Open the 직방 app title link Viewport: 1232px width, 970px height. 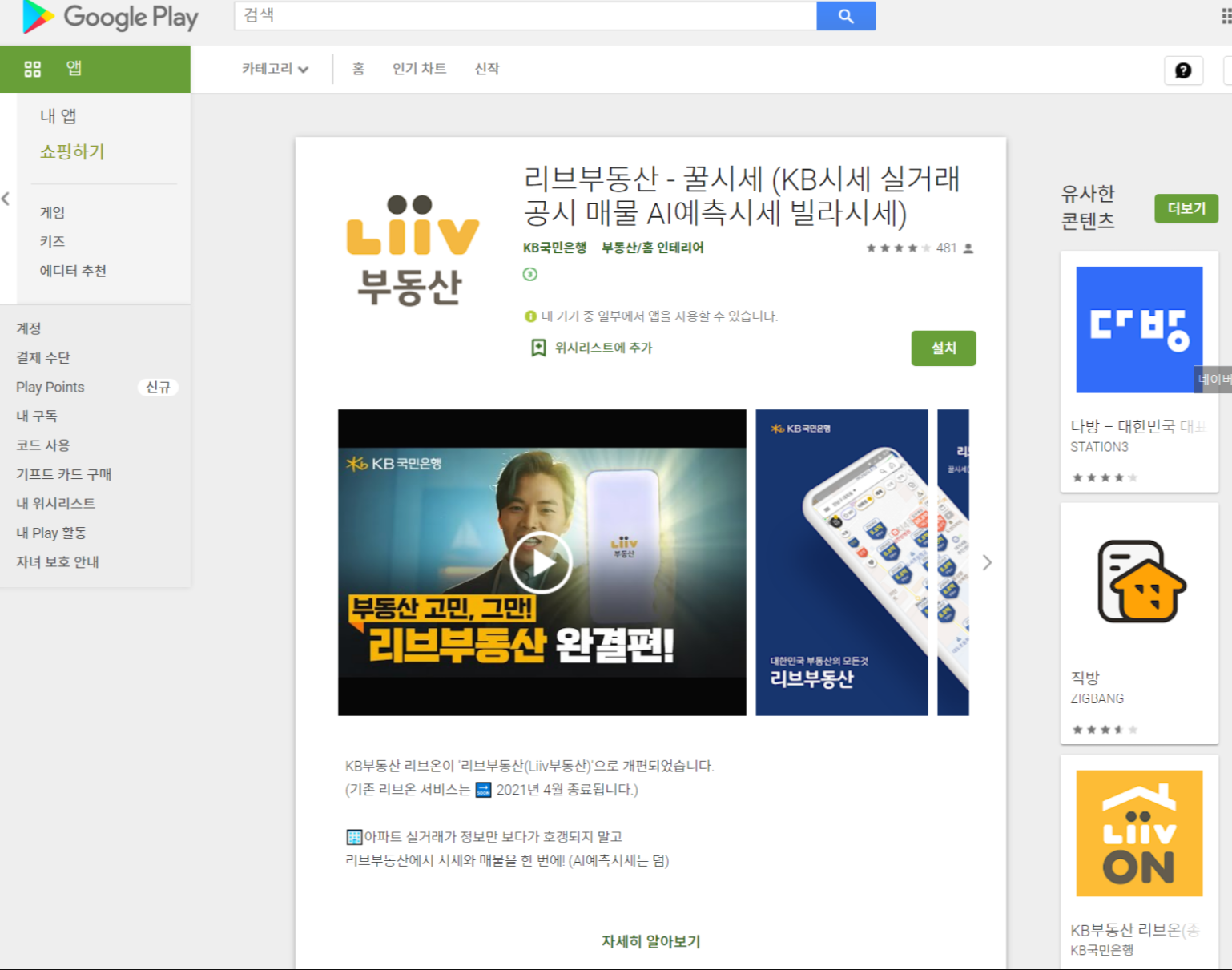tap(1085, 678)
